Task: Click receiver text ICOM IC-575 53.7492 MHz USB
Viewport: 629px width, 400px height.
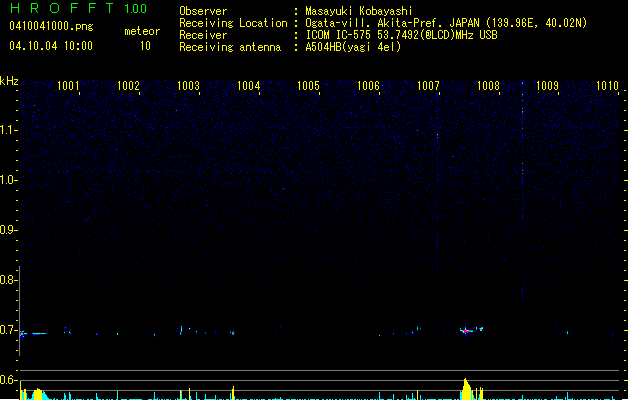Action: 401,35
